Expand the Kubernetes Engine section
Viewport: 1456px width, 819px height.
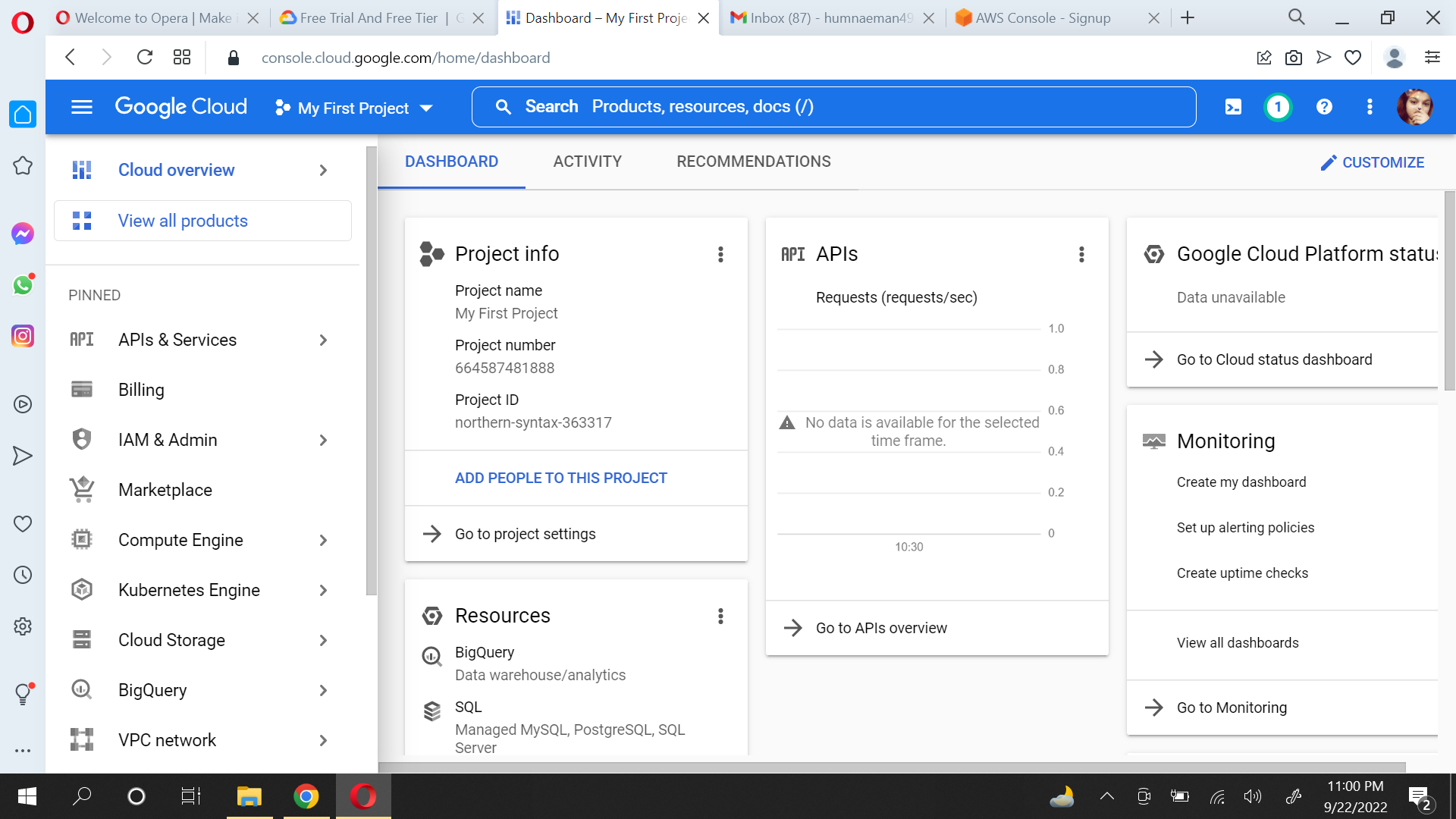(x=322, y=590)
